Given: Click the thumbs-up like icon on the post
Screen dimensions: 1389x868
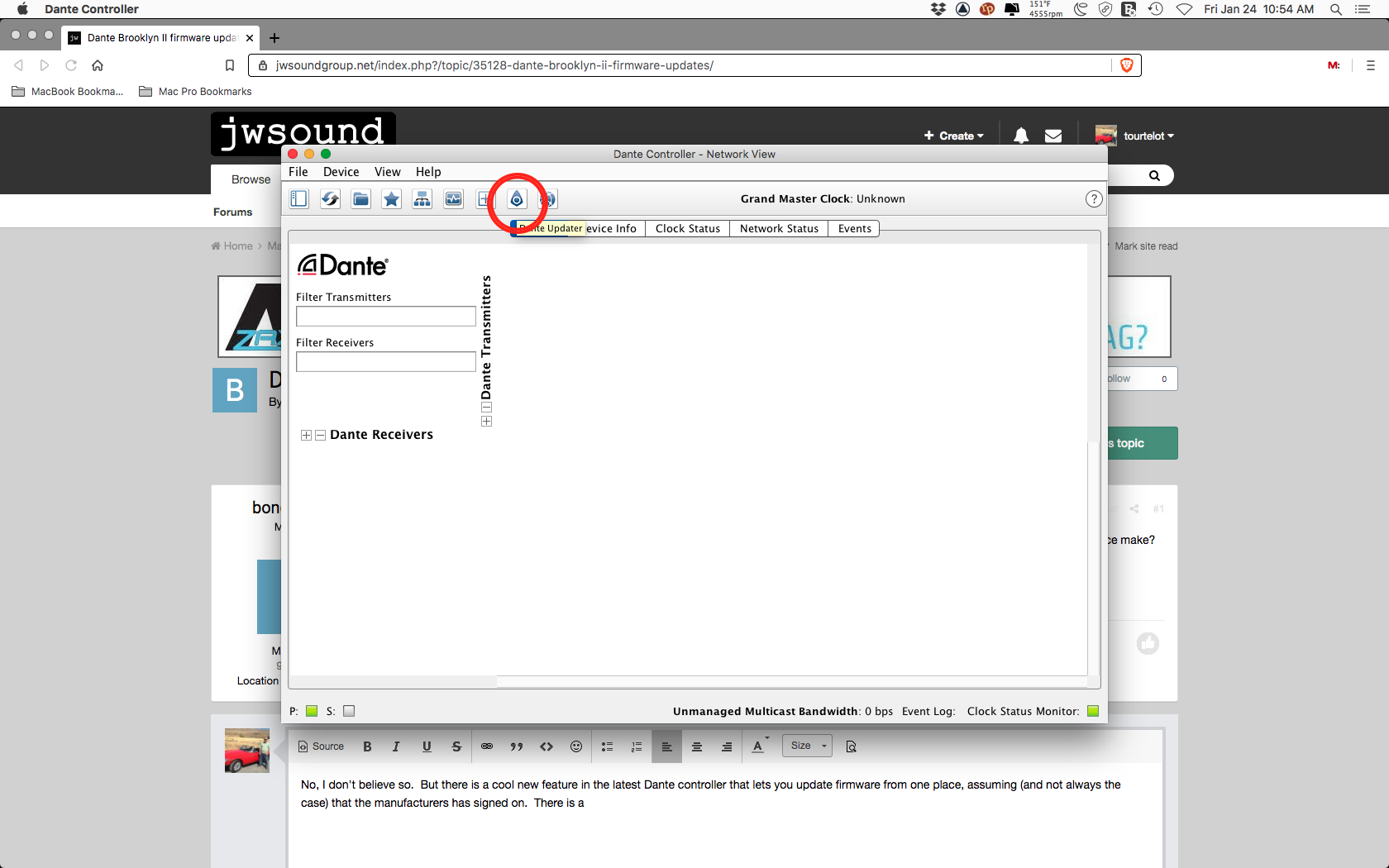Looking at the screenshot, I should tap(1148, 643).
